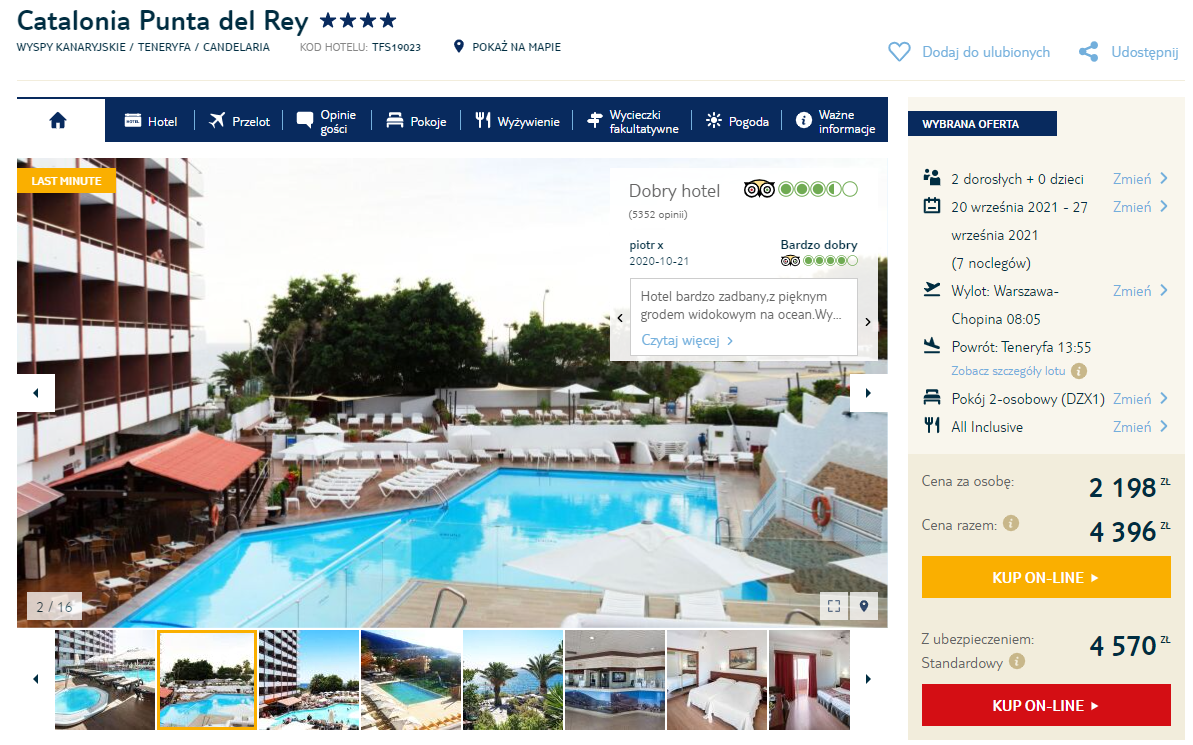Show next main gallery photo
The width and height of the screenshot is (1193, 745).
point(867,393)
